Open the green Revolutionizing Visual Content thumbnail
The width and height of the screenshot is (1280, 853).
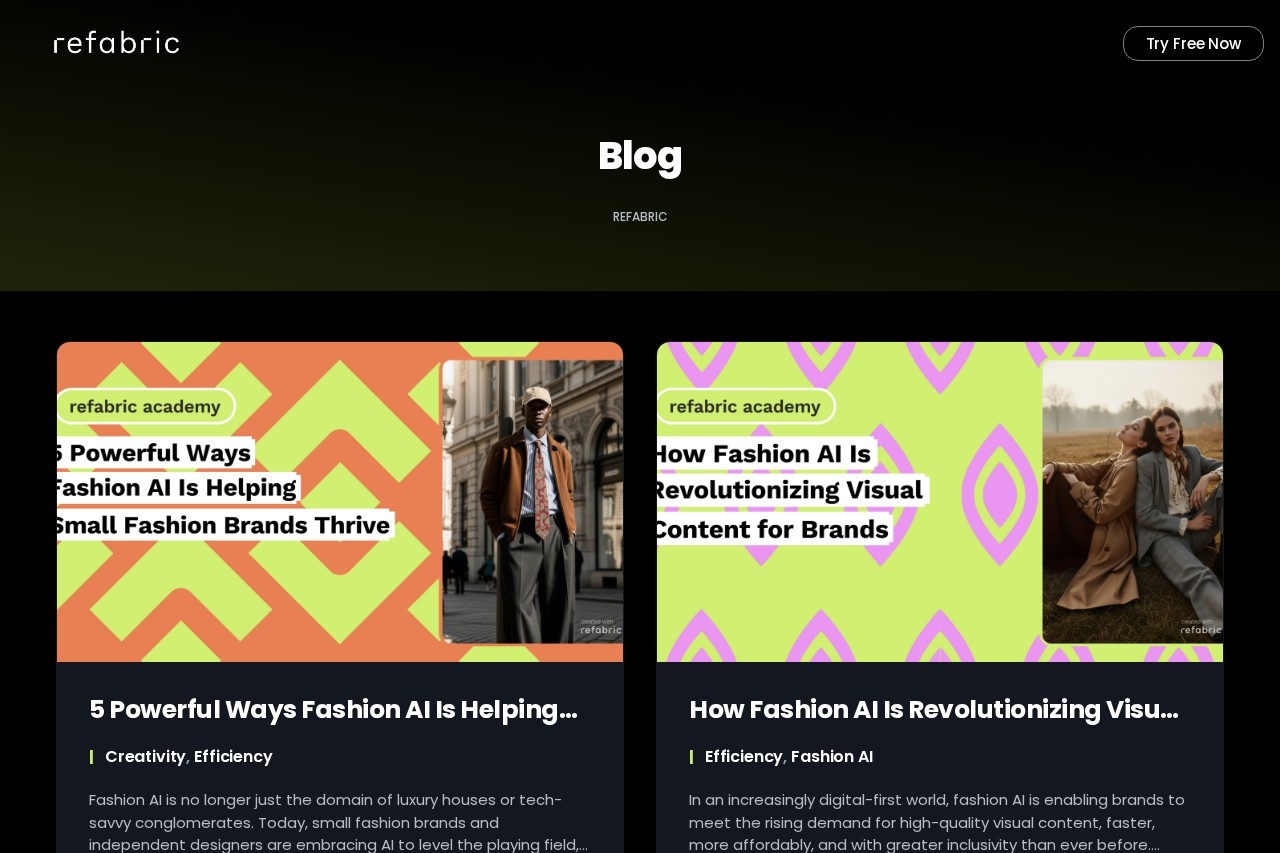coord(940,502)
